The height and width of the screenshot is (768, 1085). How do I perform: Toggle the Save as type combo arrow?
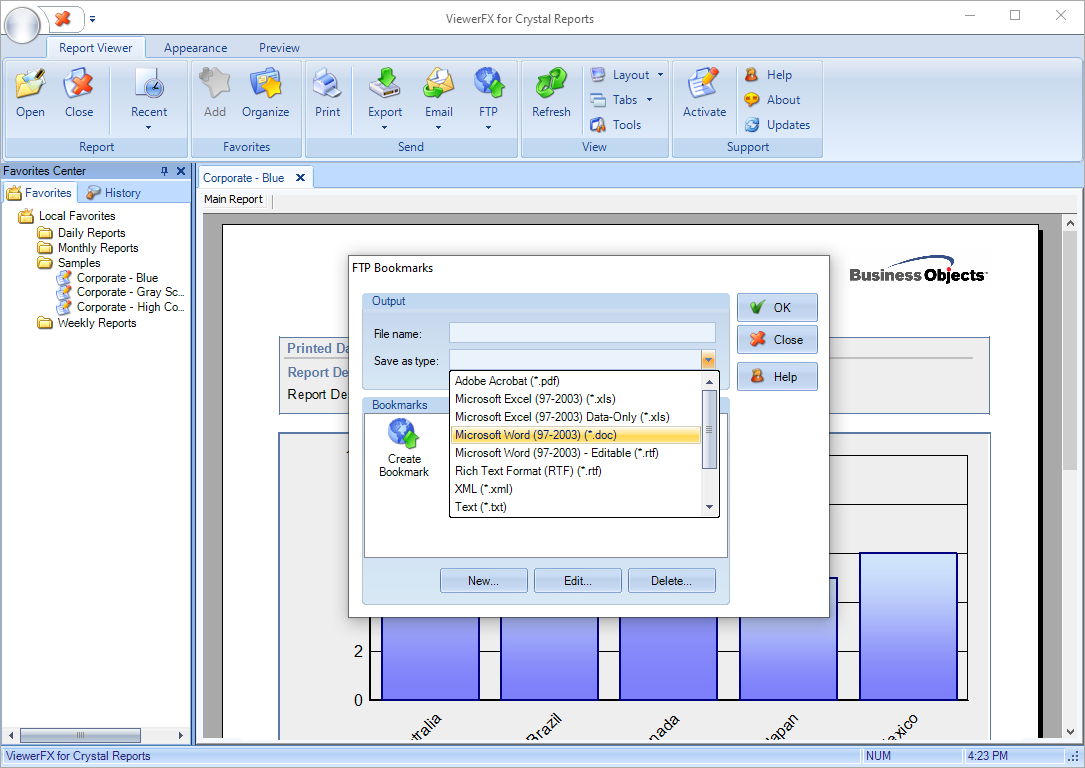point(707,360)
